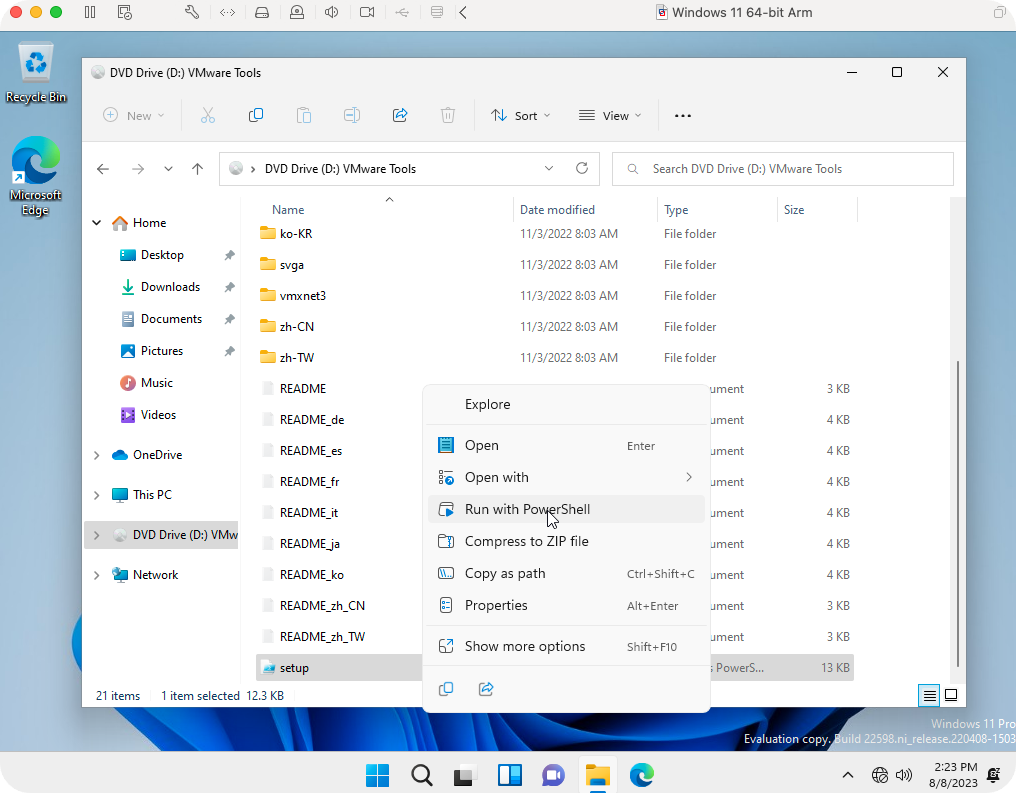Viewport: 1016px width, 793px height.
Task: Expand the This PC tree node
Action: point(97,496)
